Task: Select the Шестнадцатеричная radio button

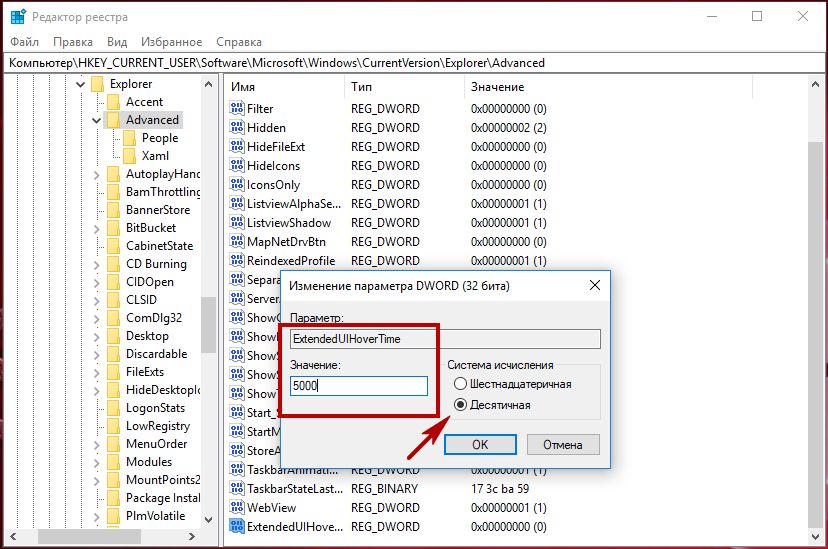Action: 460,384
